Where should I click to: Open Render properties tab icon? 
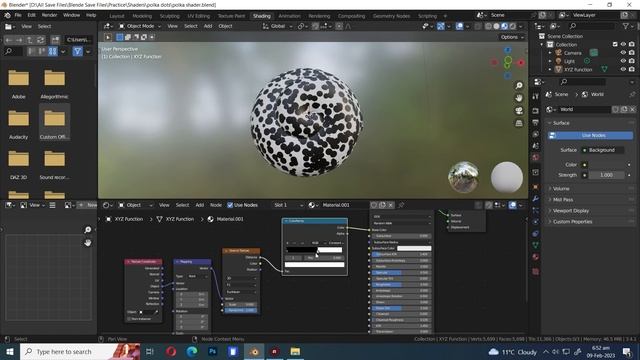point(536,111)
